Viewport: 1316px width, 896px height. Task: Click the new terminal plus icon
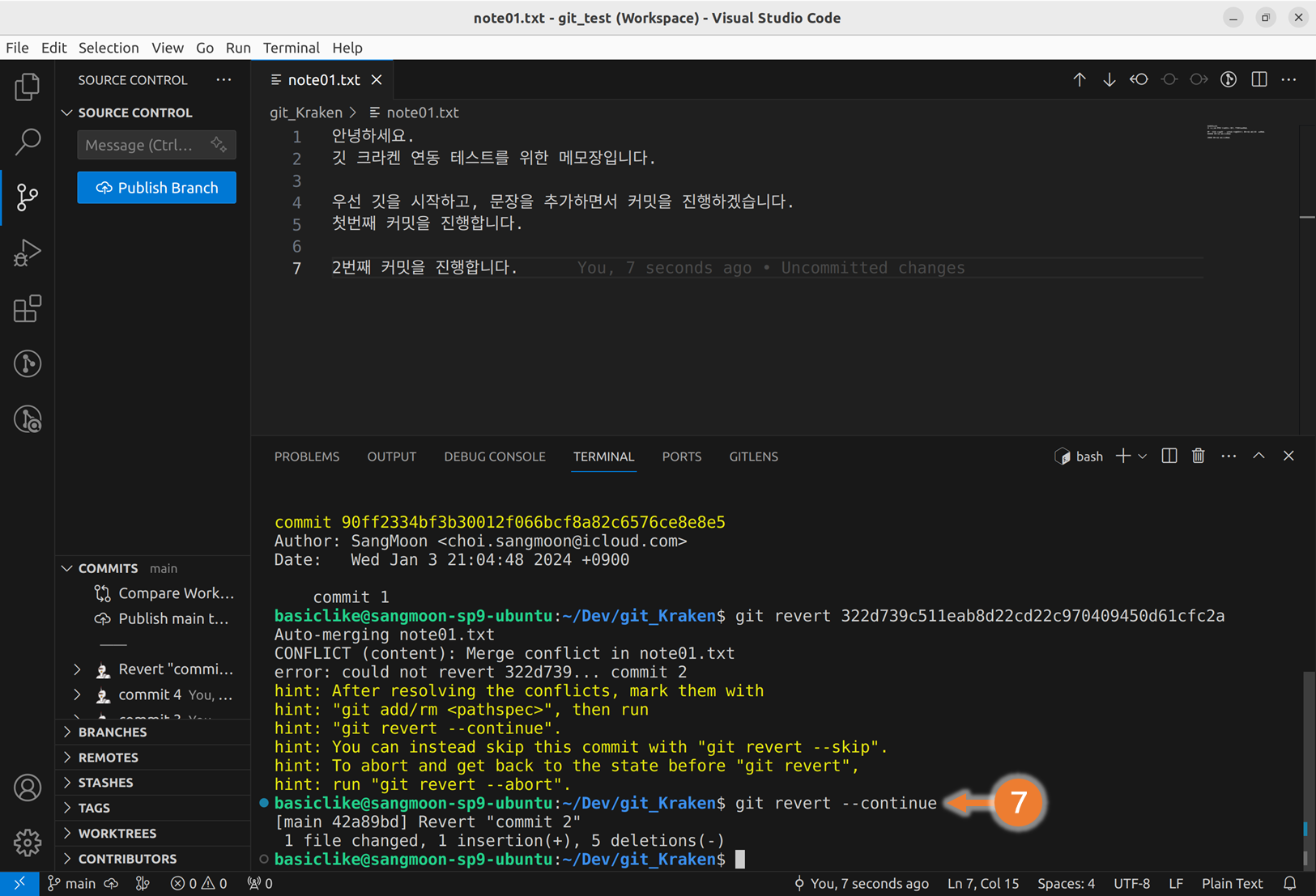(1122, 456)
